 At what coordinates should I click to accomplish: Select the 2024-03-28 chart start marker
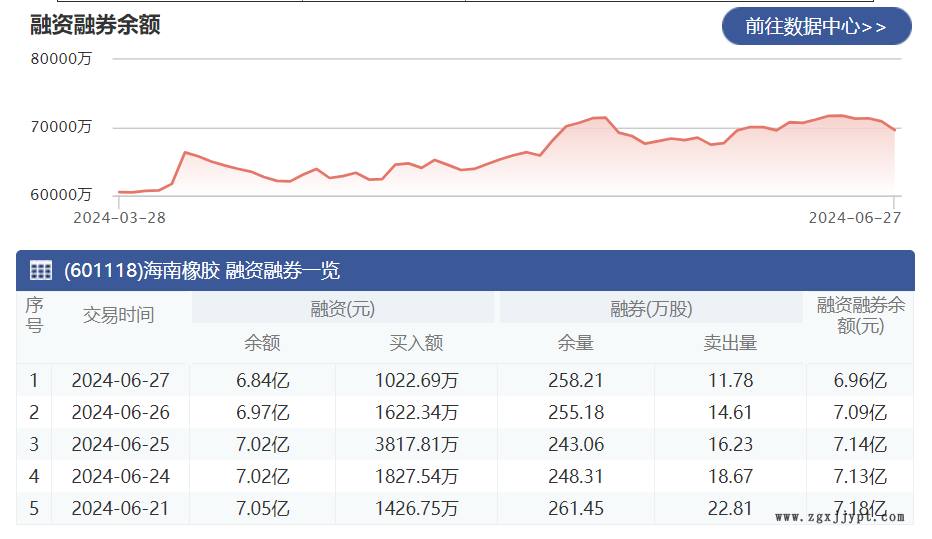[119, 218]
